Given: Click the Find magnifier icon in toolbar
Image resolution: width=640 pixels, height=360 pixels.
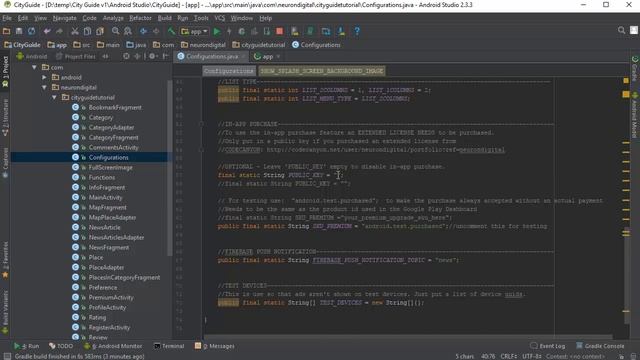Looking at the screenshot, I should click(x=116, y=31).
